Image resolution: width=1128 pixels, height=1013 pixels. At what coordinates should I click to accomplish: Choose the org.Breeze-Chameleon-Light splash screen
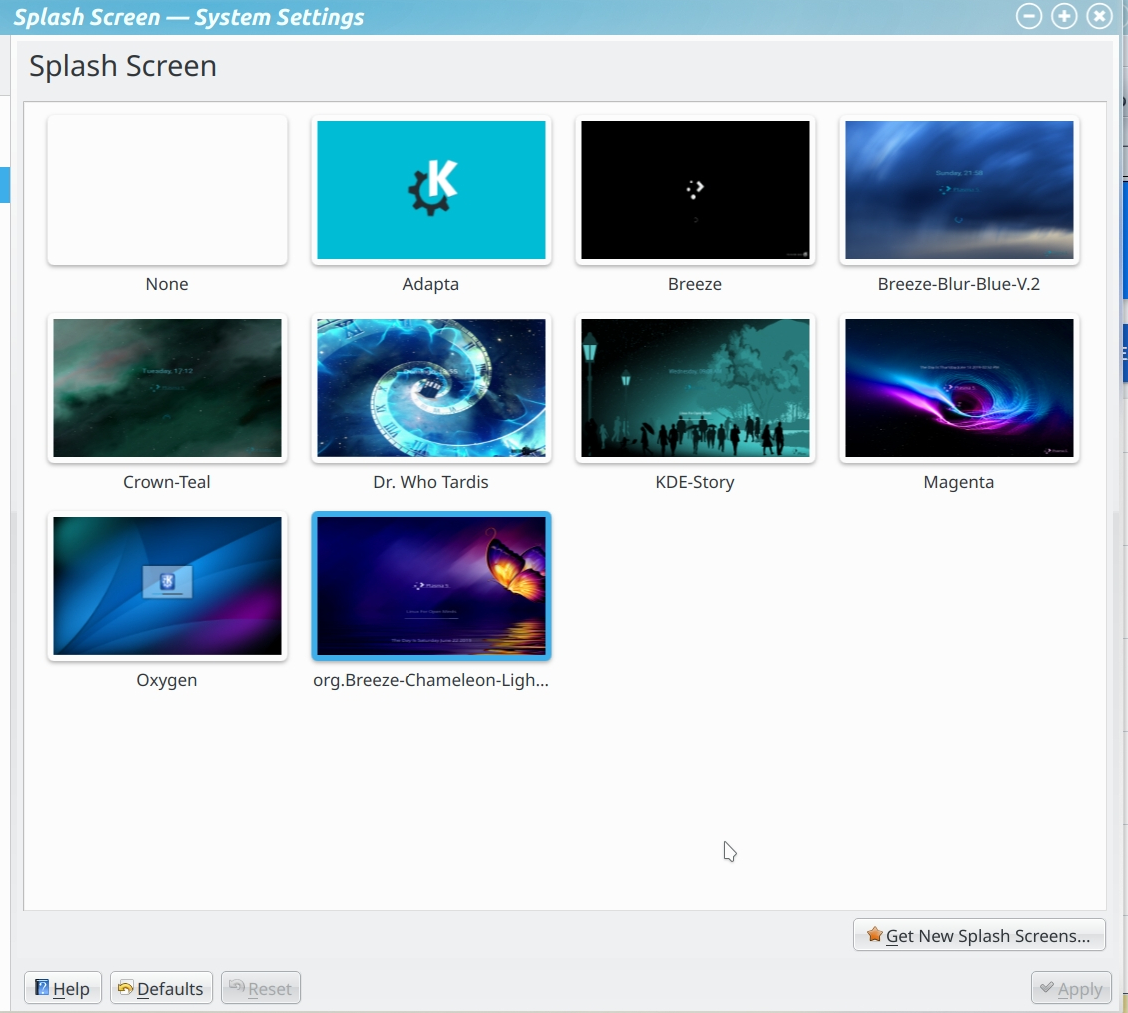(430, 586)
